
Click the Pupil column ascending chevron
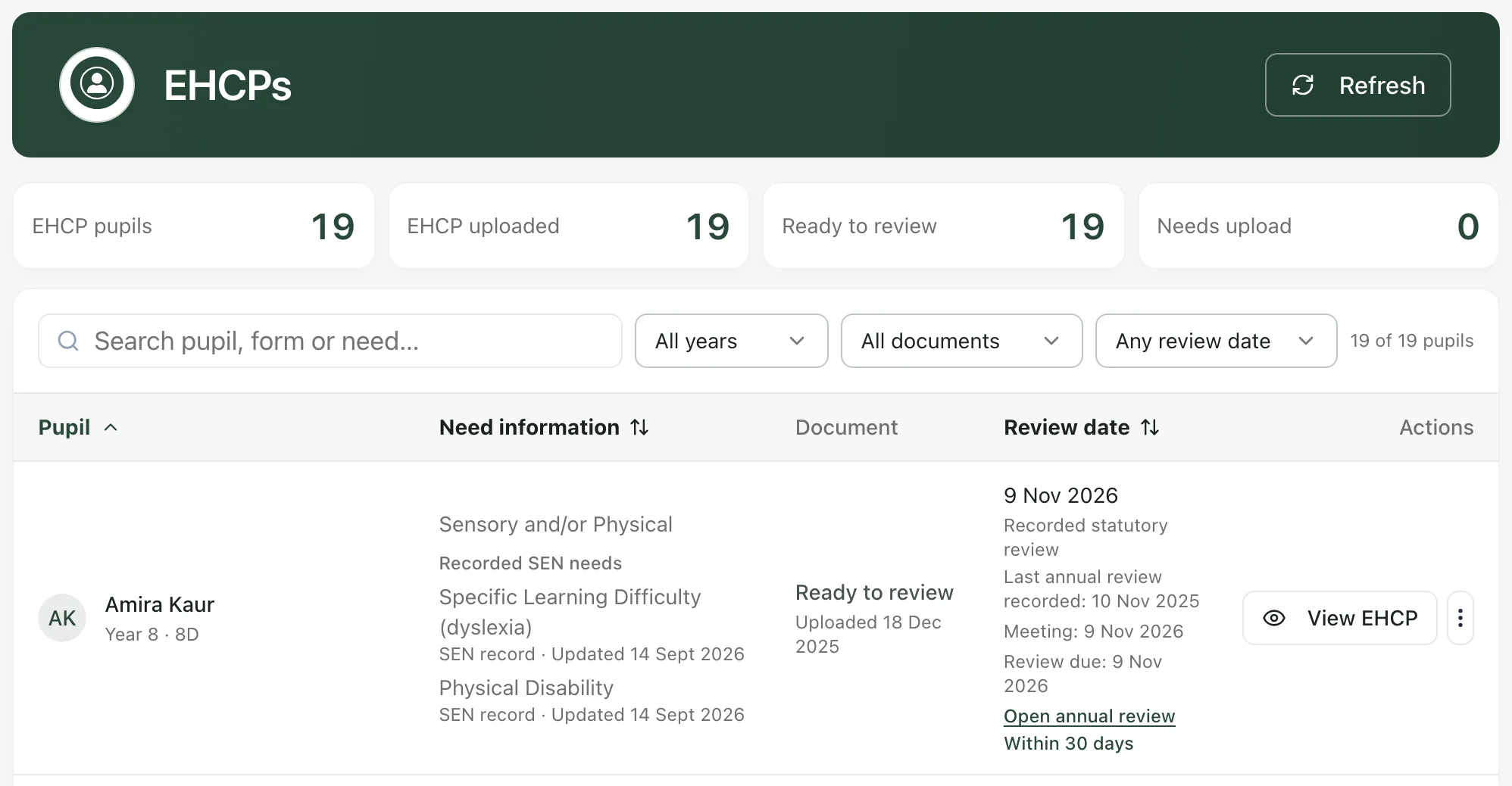(x=111, y=427)
